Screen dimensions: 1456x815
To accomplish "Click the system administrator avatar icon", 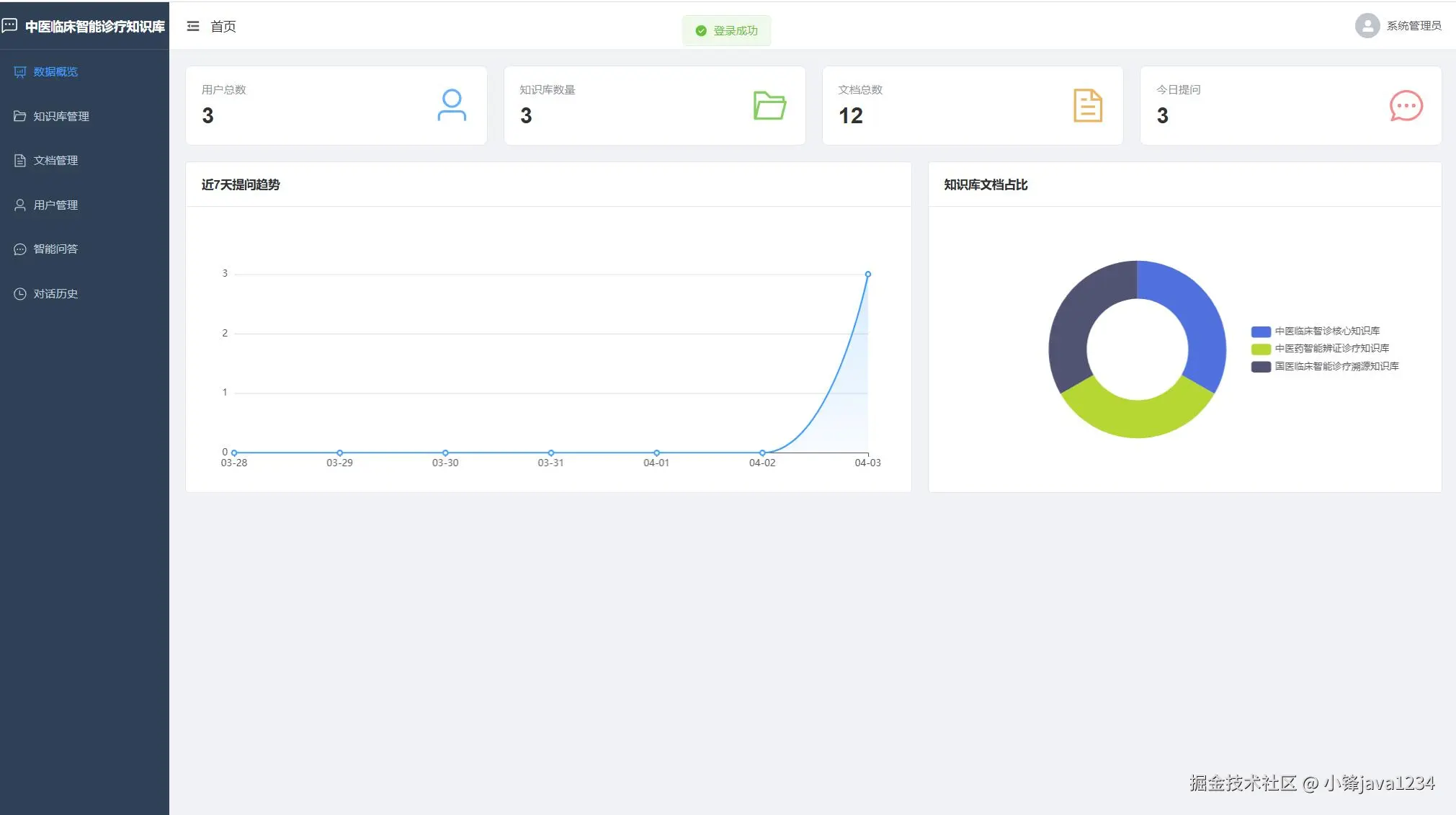I will coord(1367,26).
